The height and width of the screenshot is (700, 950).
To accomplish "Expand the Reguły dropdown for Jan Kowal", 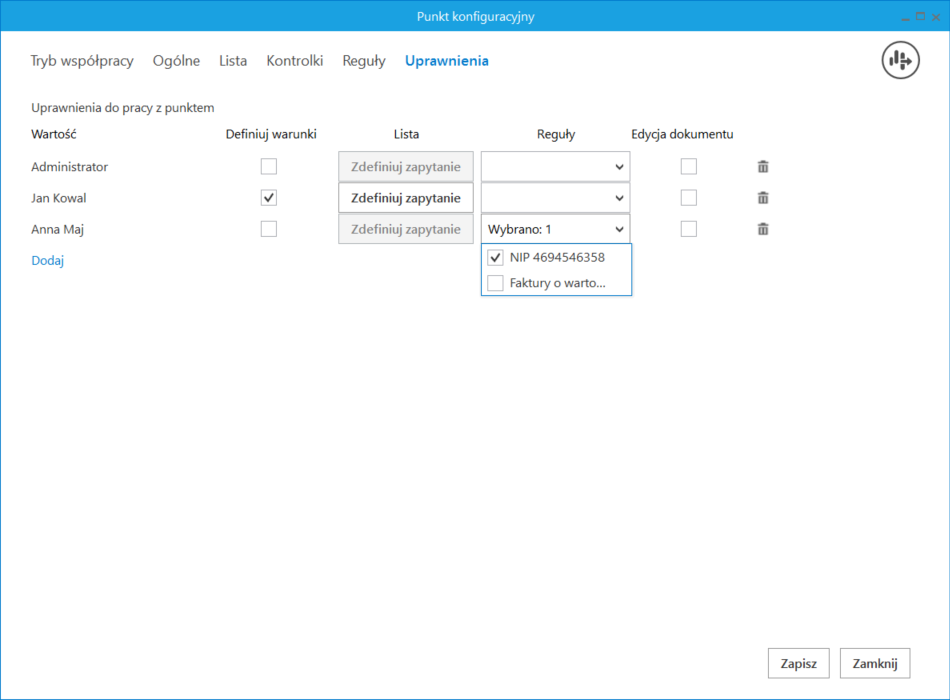I will pyautogui.click(x=556, y=198).
